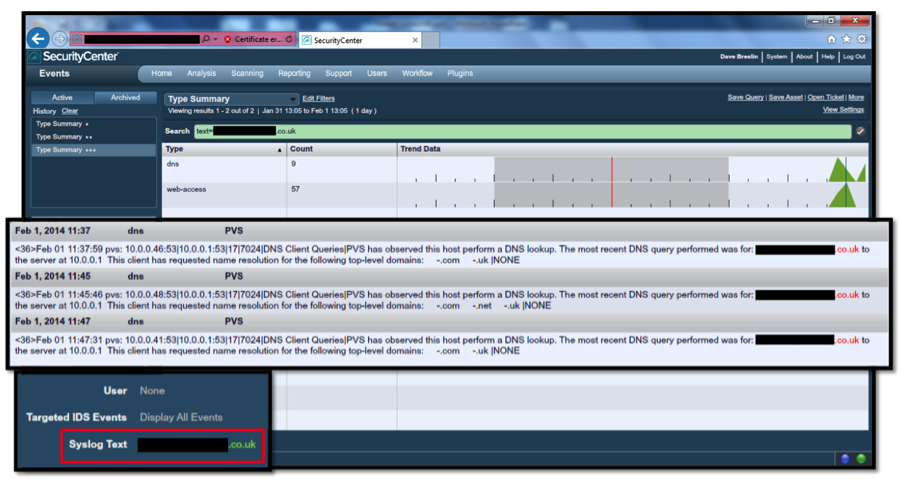
Task: Click the Trend Data column header
Action: 633,149
